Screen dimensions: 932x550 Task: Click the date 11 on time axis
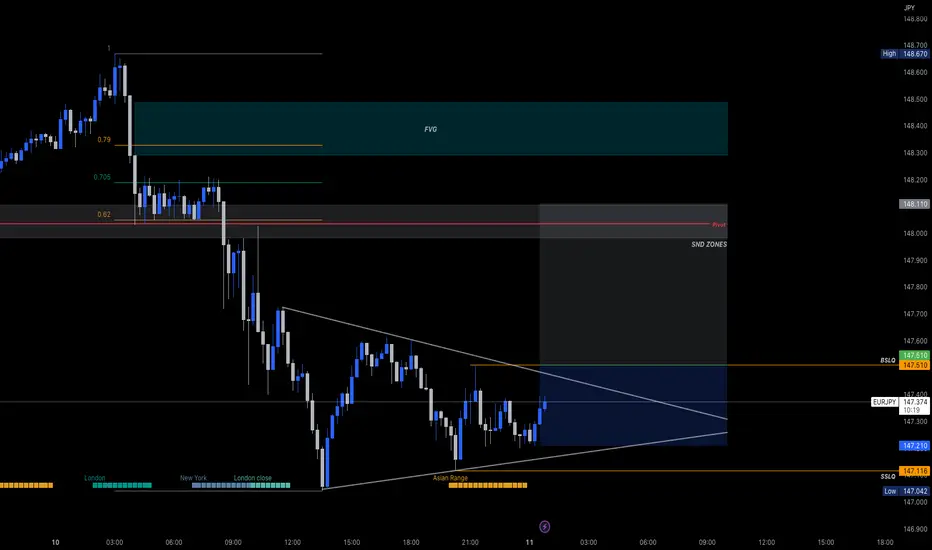click(x=529, y=542)
